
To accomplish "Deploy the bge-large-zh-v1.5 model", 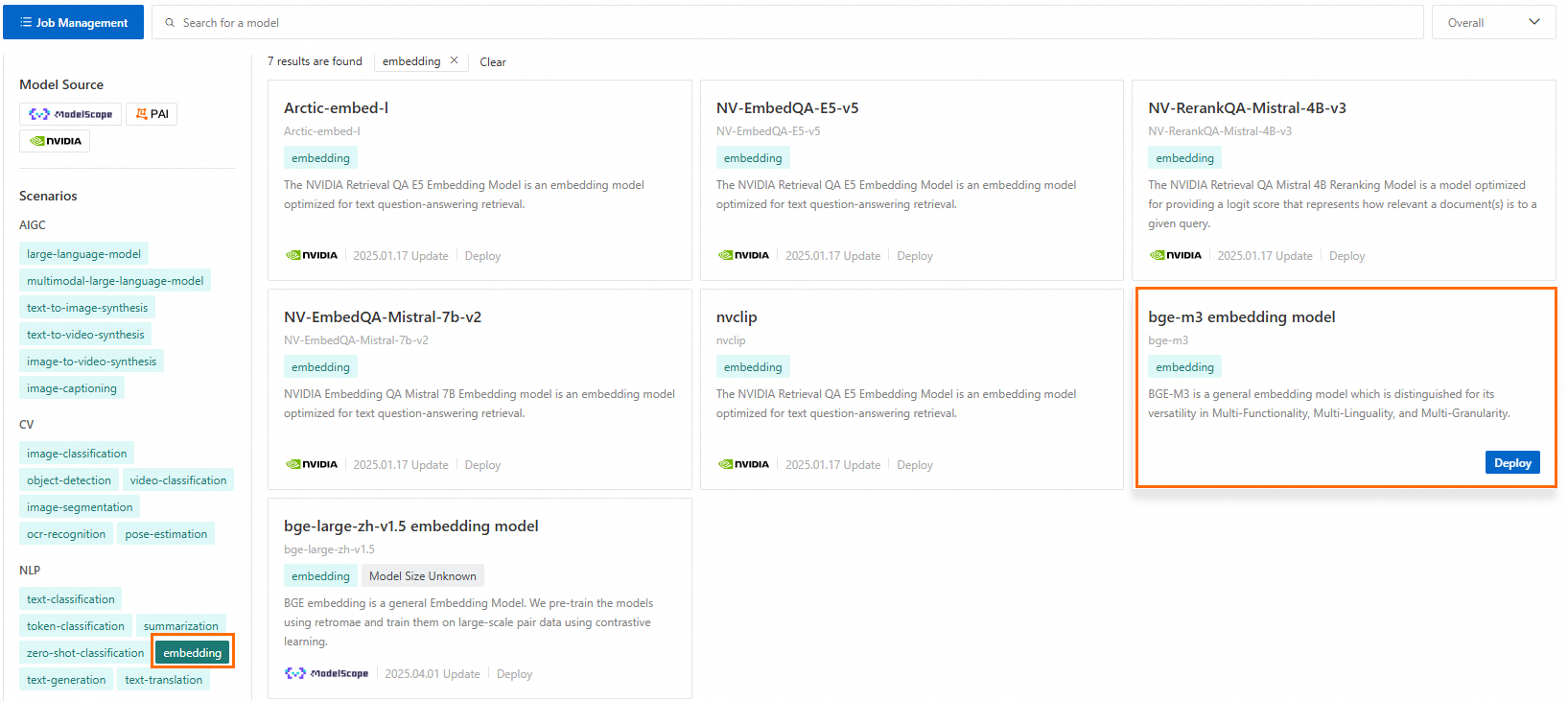I will point(514,674).
